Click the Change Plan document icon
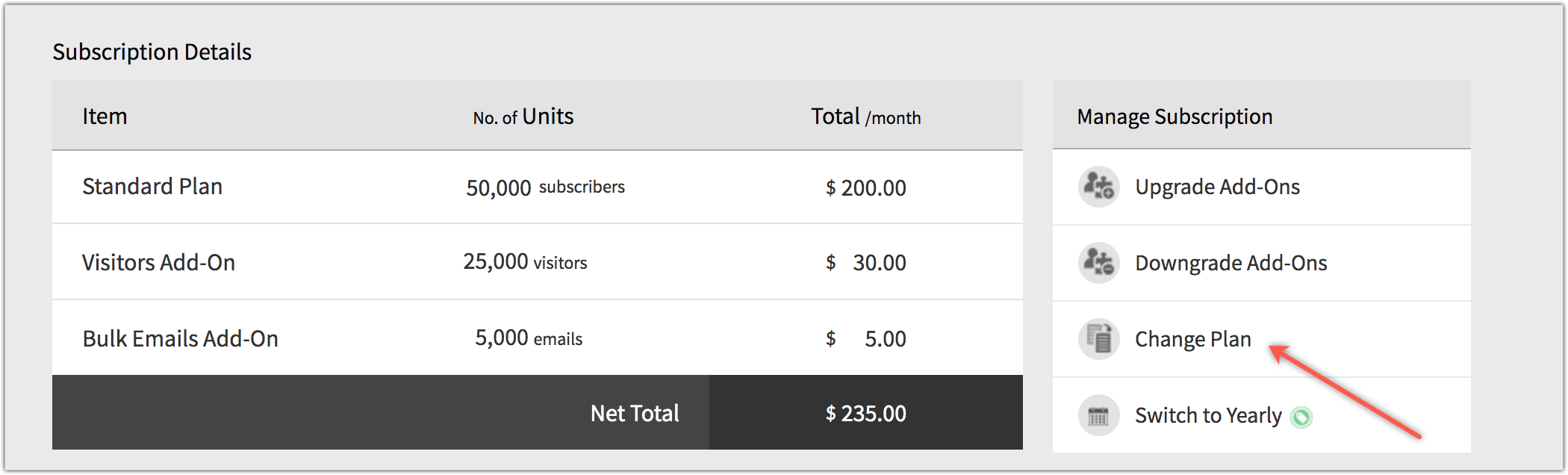The height and width of the screenshot is (475, 1568). pos(1098,339)
